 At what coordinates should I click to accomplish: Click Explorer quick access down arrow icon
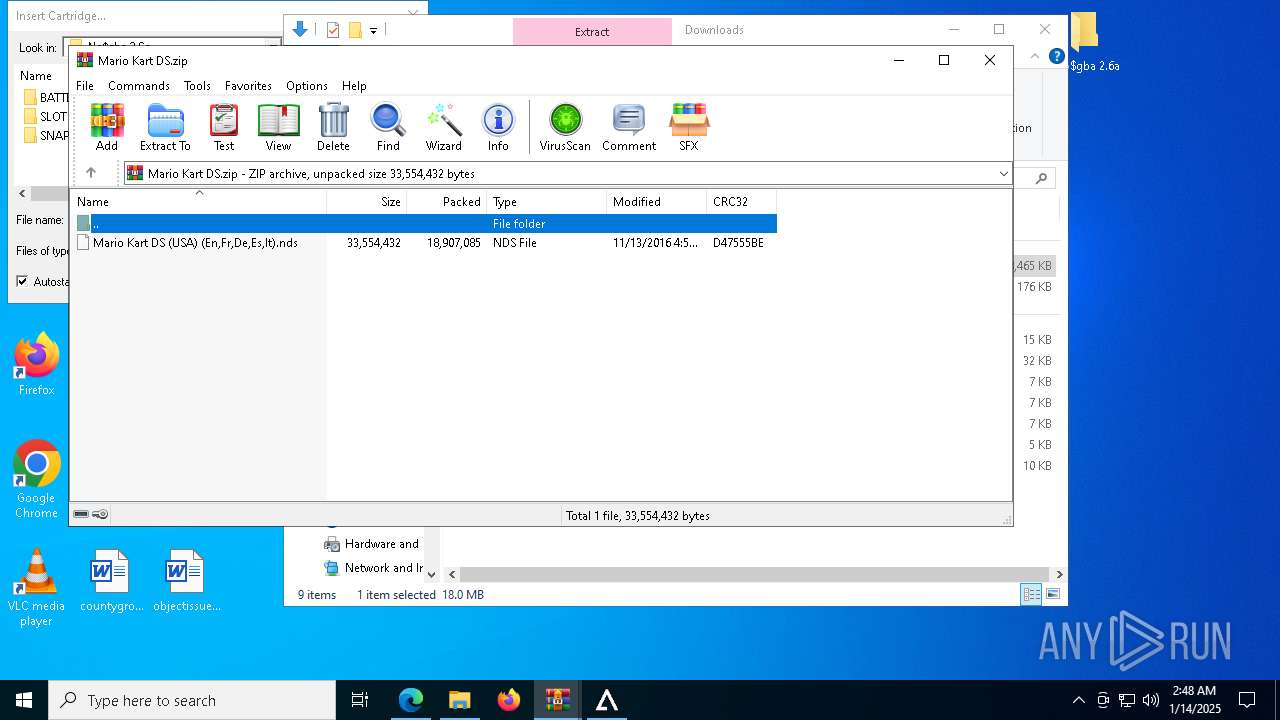300,30
